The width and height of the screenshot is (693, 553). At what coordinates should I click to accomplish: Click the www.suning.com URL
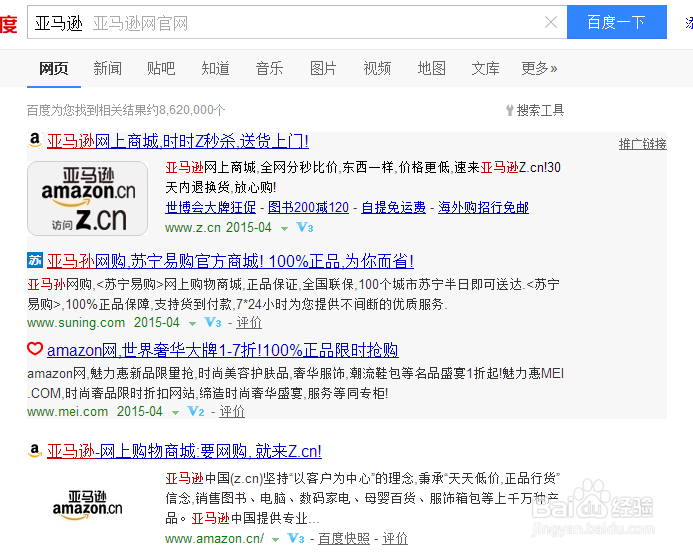click(x=76, y=323)
